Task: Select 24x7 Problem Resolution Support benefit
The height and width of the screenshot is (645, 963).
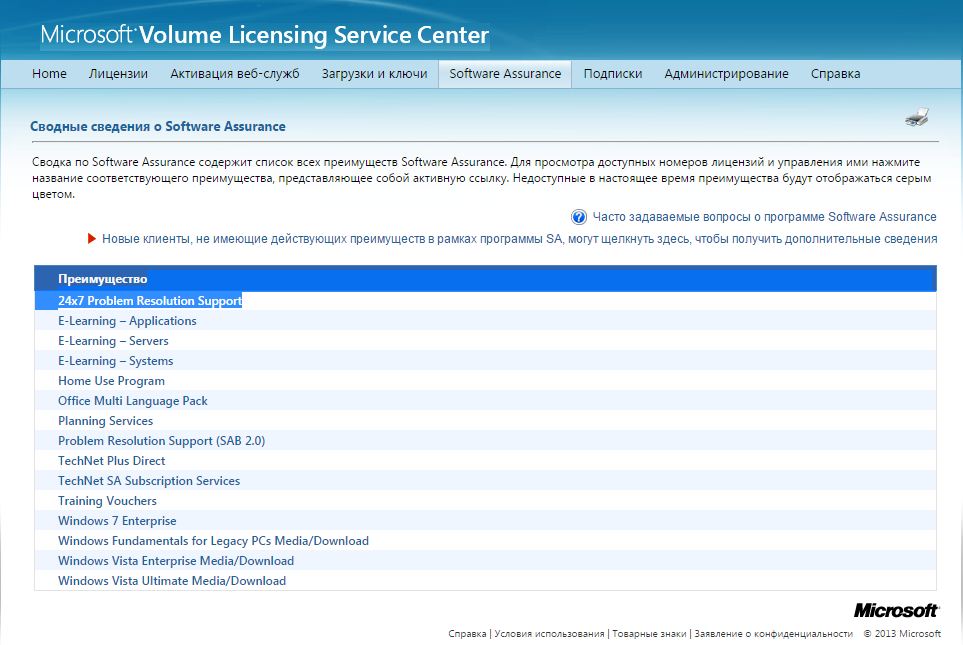Action: coord(150,301)
